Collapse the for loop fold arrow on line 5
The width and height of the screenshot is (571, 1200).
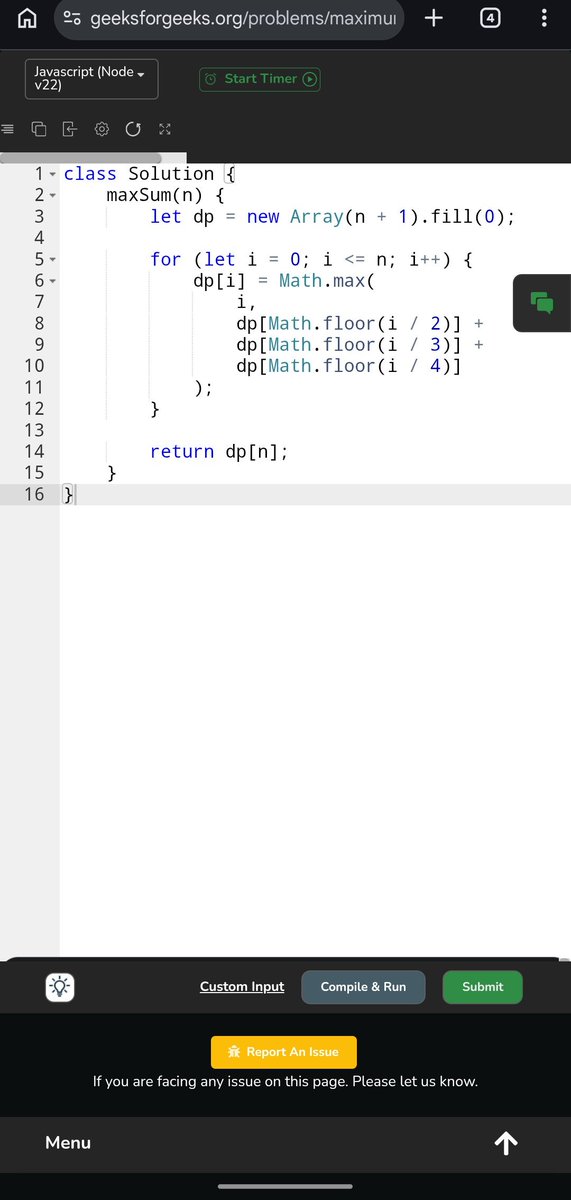tap(52, 260)
